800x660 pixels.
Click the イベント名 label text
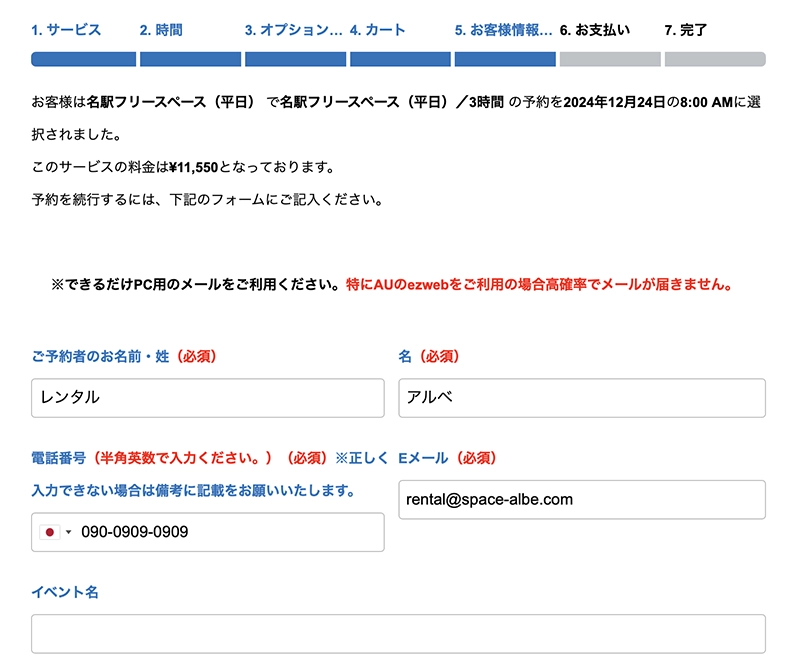pyautogui.click(x=65, y=592)
